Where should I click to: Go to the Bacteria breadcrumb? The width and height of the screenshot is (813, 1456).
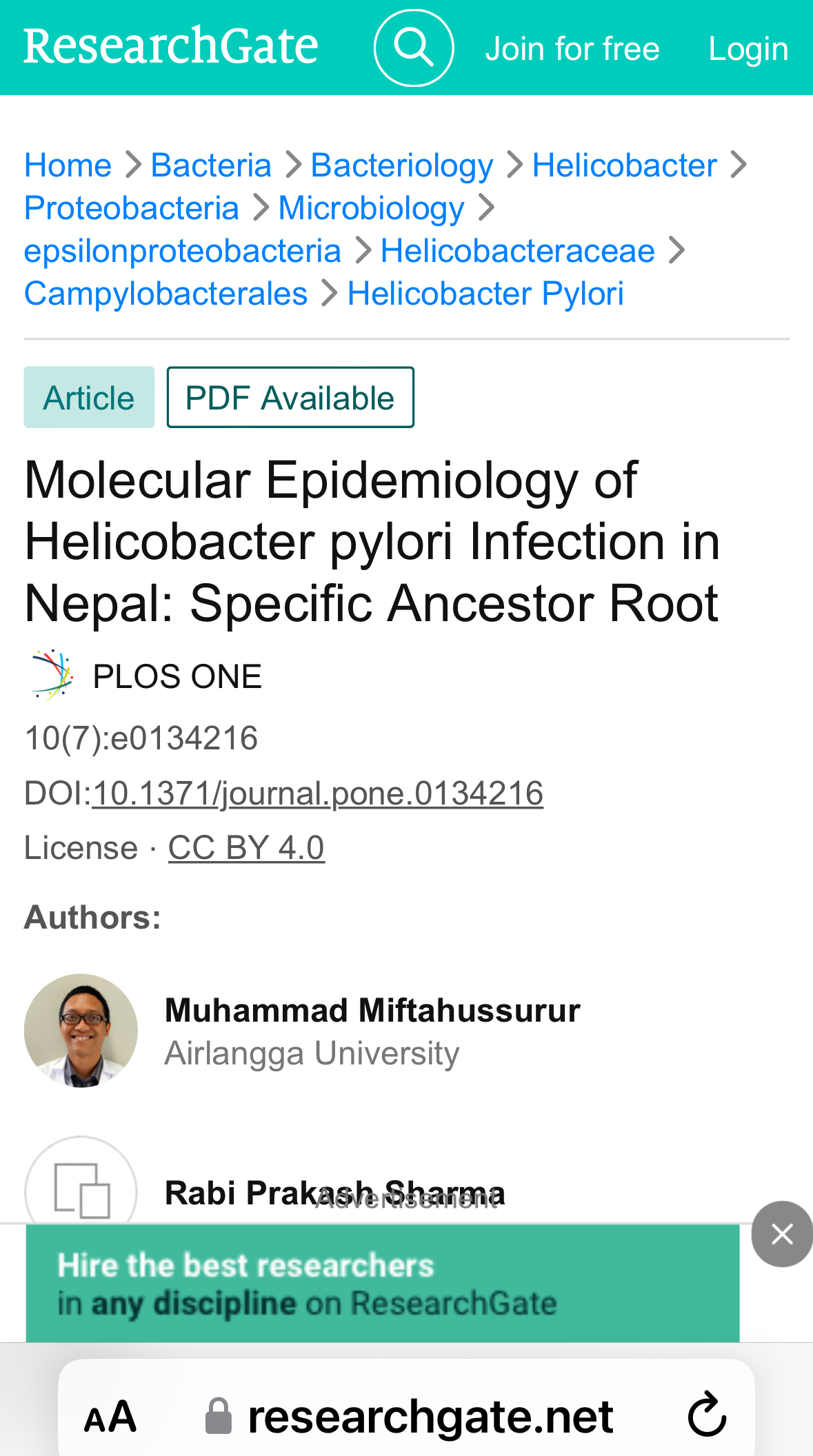tap(211, 165)
